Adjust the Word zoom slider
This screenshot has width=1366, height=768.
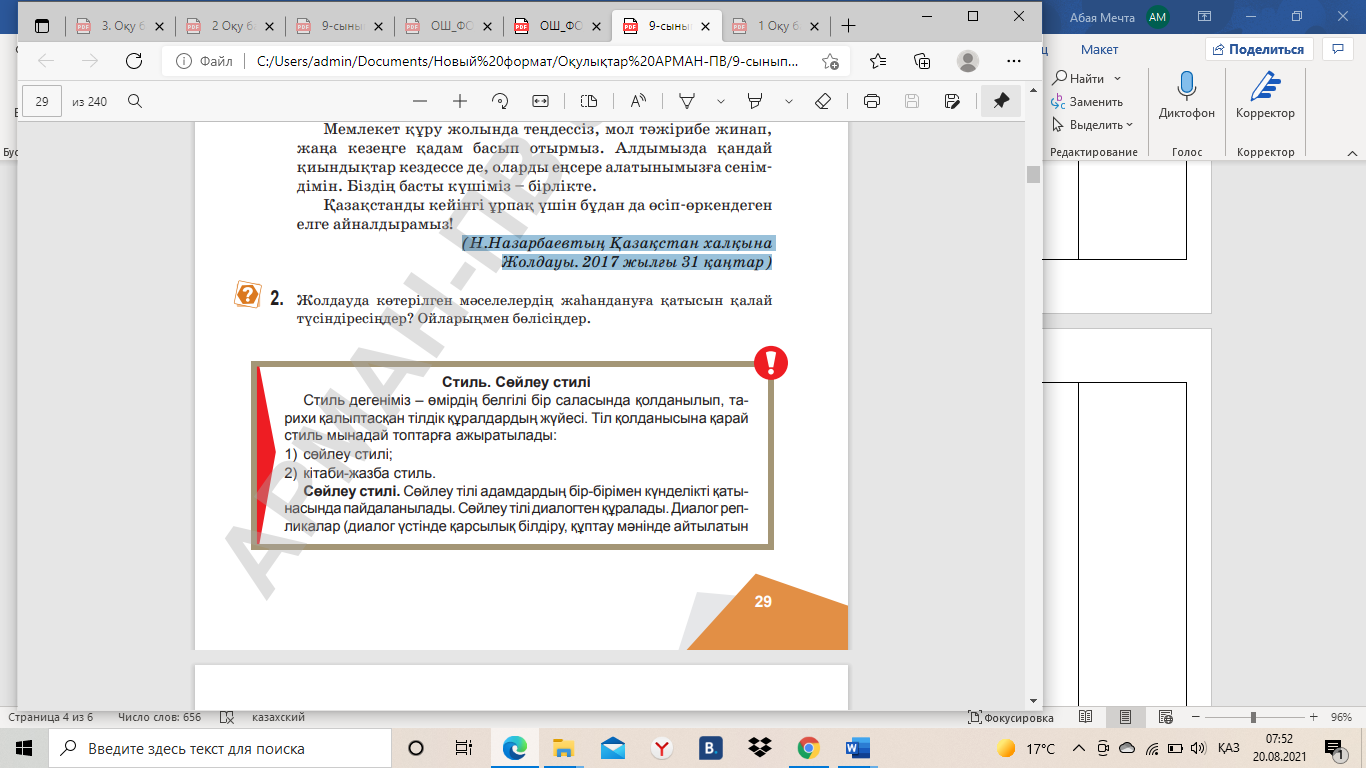coord(1253,717)
